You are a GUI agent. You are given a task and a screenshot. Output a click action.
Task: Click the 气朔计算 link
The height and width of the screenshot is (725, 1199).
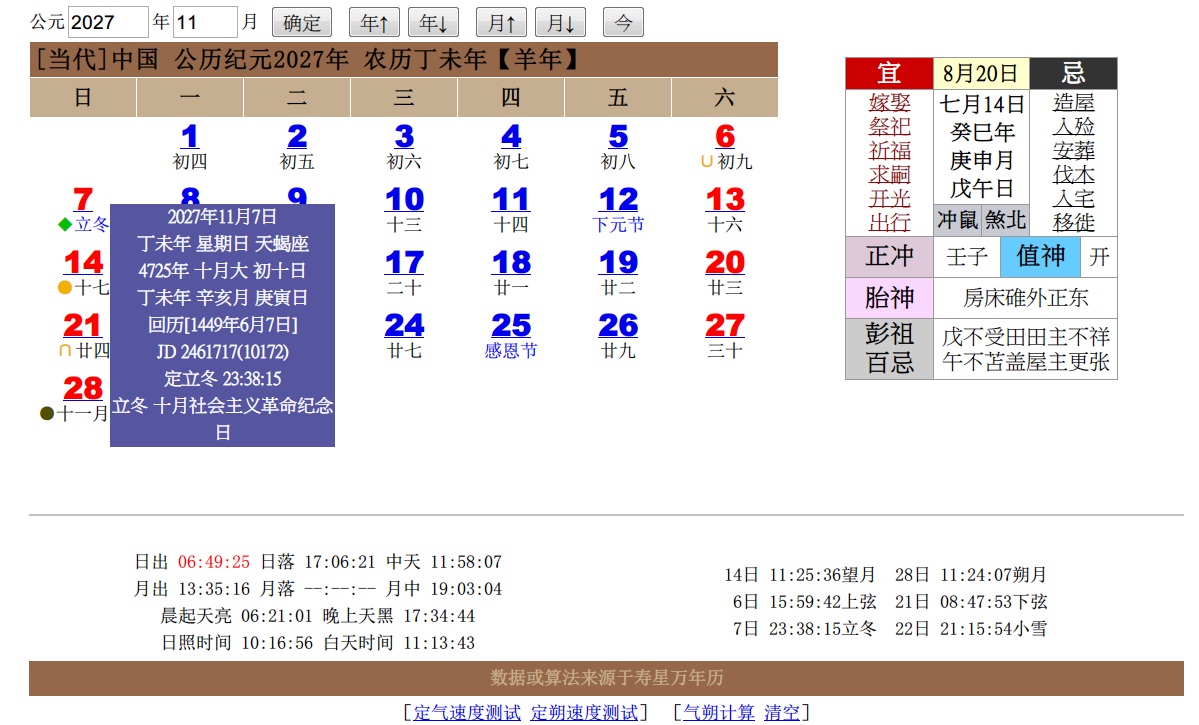pyautogui.click(x=718, y=712)
